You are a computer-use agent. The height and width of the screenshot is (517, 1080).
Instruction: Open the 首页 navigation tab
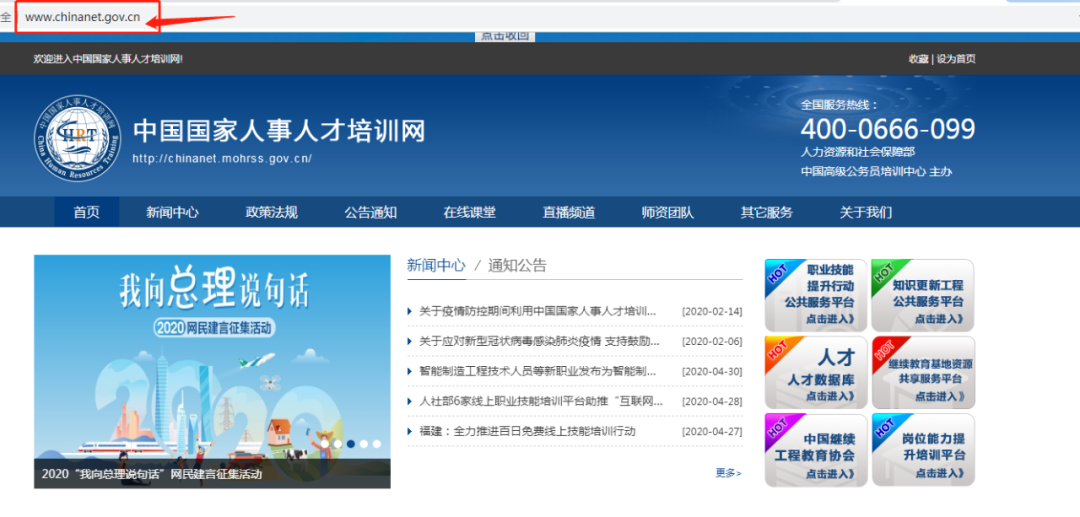pos(86,212)
